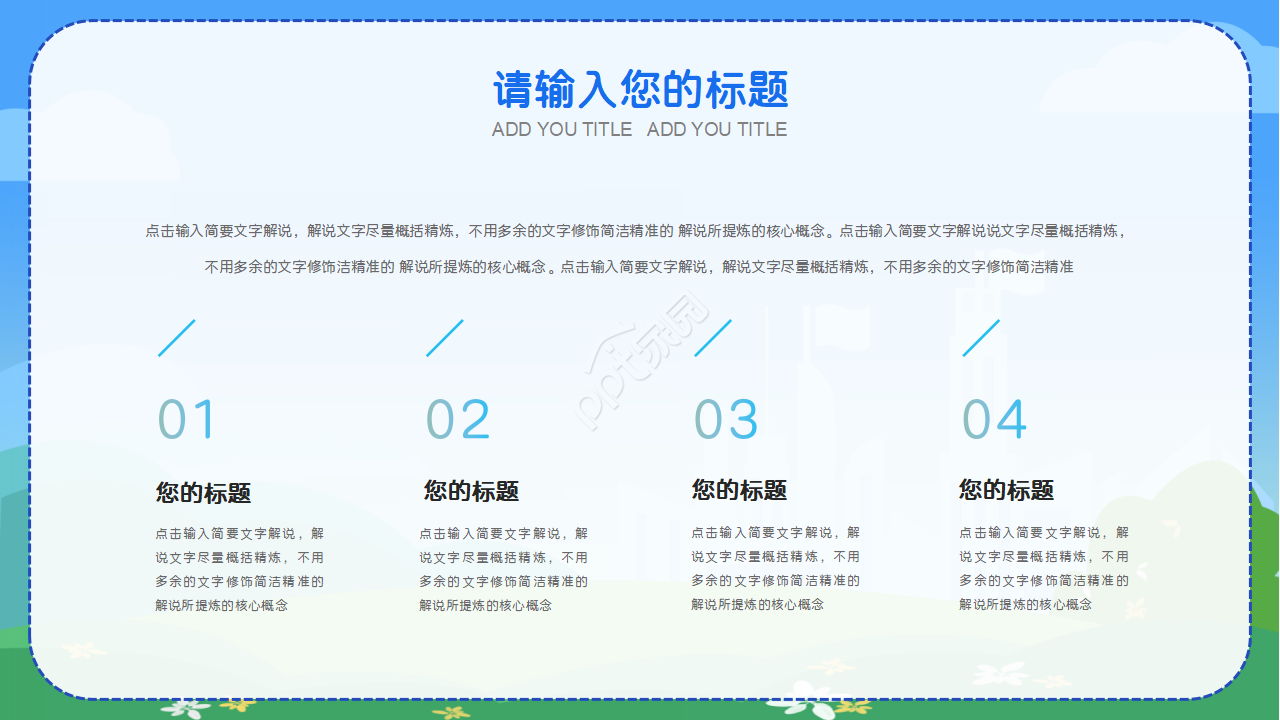Click the description paragraph under 01
The width and height of the screenshot is (1280, 720).
coord(240,569)
